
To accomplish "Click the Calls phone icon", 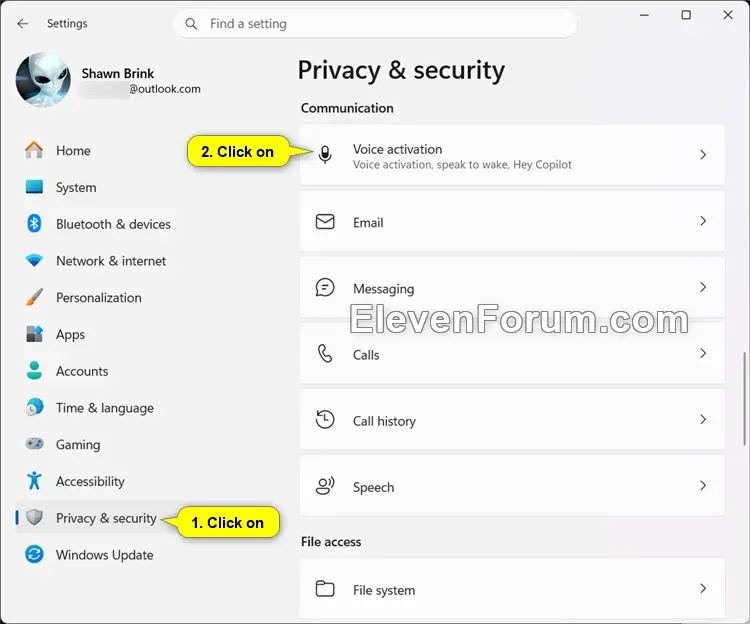I will [325, 354].
